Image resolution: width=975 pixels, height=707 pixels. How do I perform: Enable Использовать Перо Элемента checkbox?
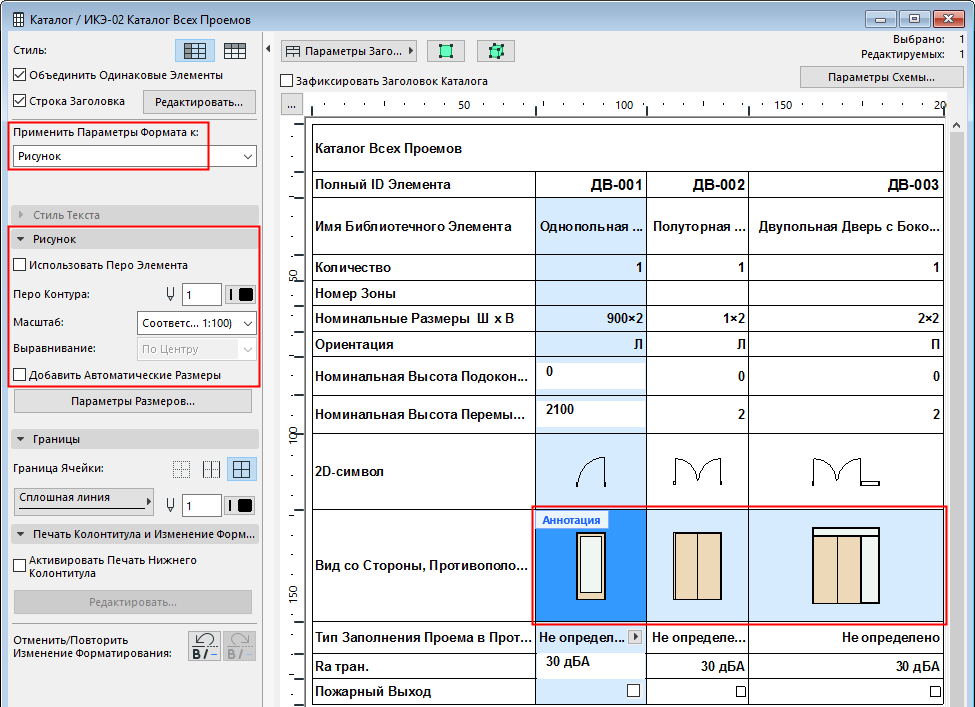(20, 265)
